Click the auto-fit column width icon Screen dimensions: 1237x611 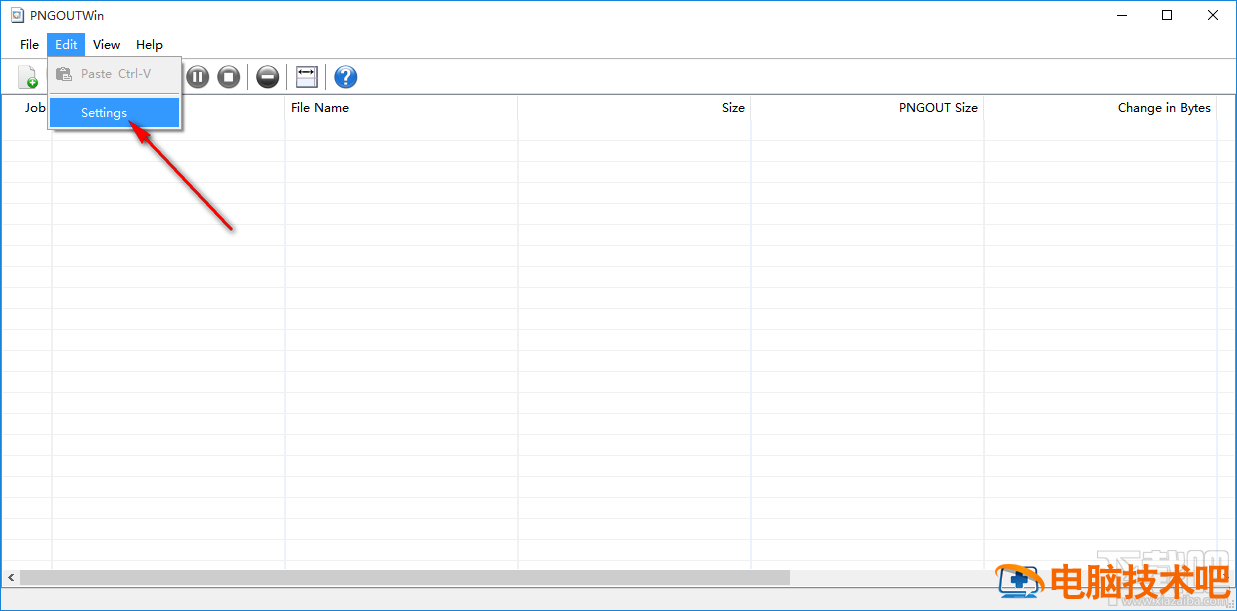pos(306,77)
